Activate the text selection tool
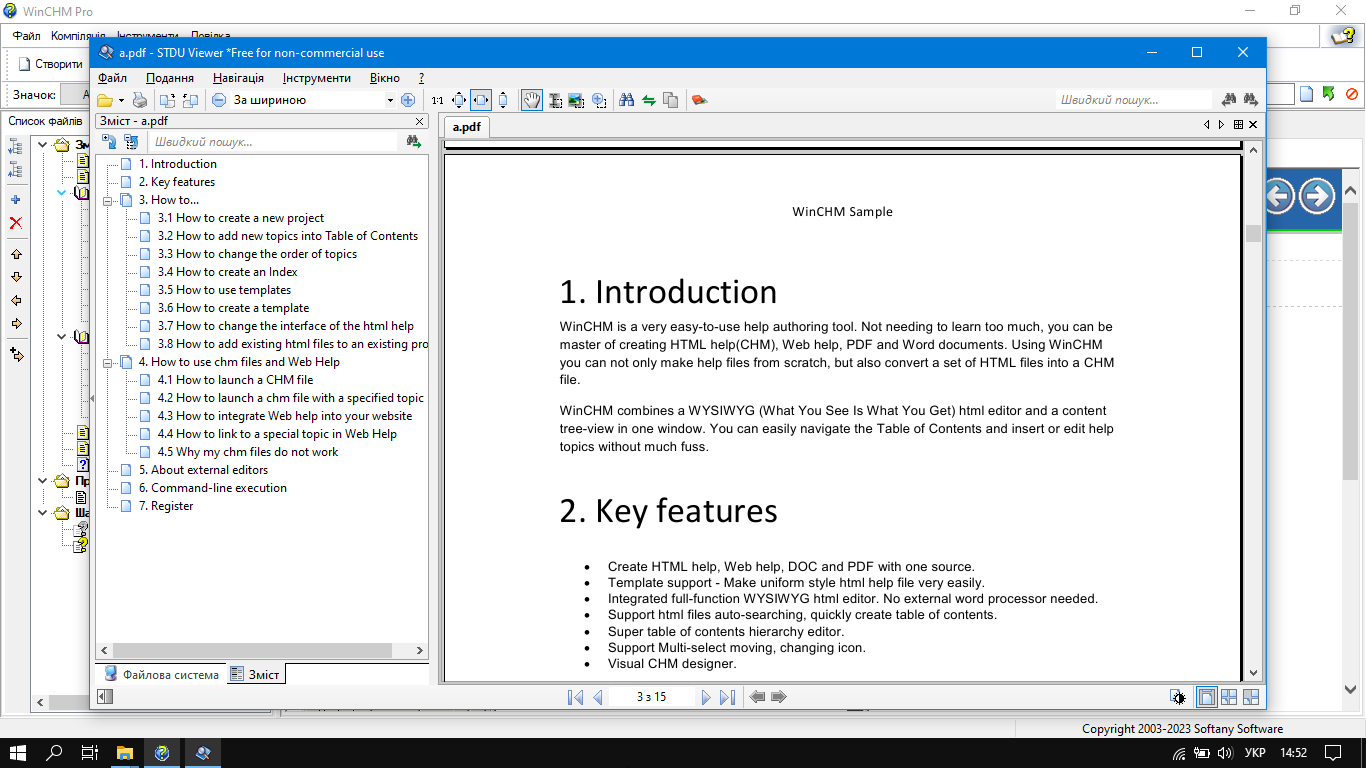The width and height of the screenshot is (1366, 768). click(x=555, y=100)
